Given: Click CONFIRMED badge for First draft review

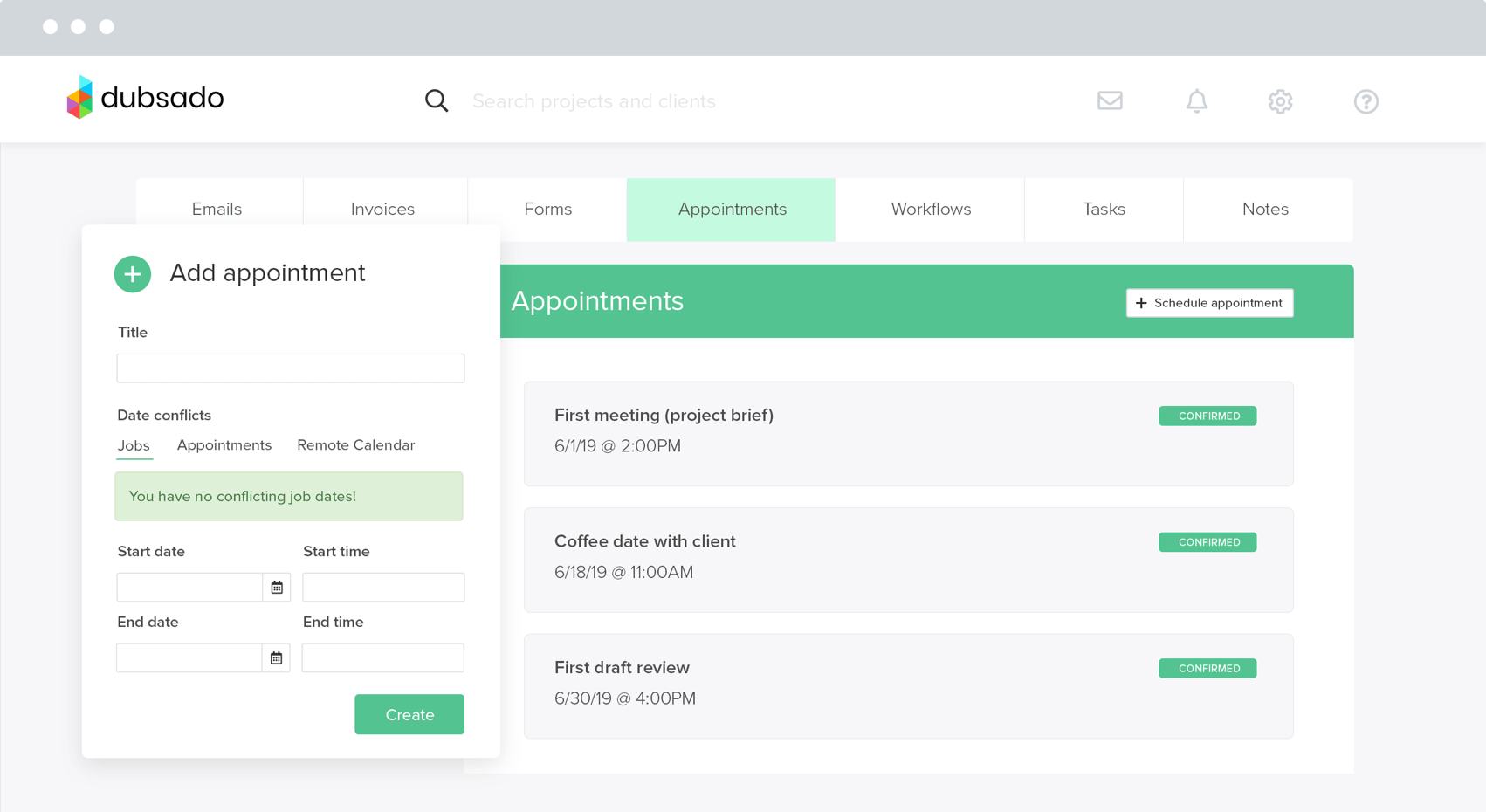Looking at the screenshot, I should click(x=1207, y=668).
